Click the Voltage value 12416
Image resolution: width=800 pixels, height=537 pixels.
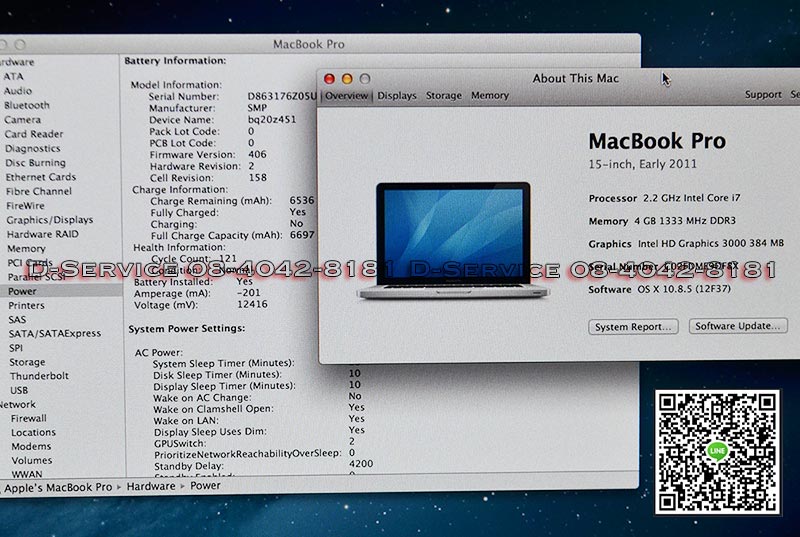coord(252,304)
